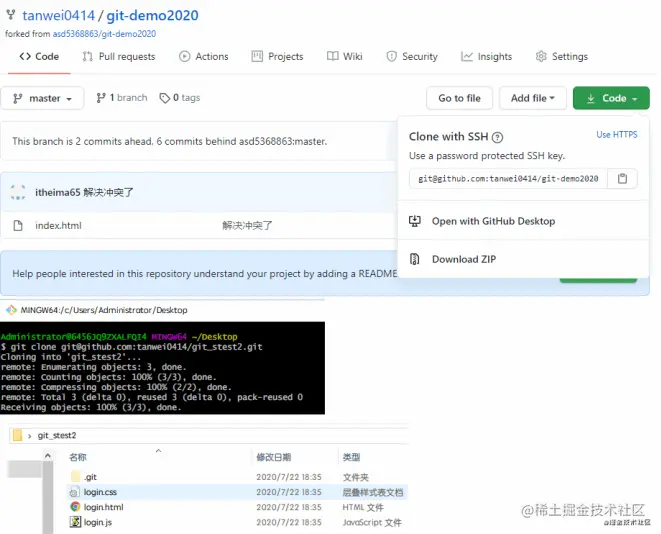The height and width of the screenshot is (534, 661).
Task: Click the Chrome icon of login.html
Action: pyautogui.click(x=75, y=507)
